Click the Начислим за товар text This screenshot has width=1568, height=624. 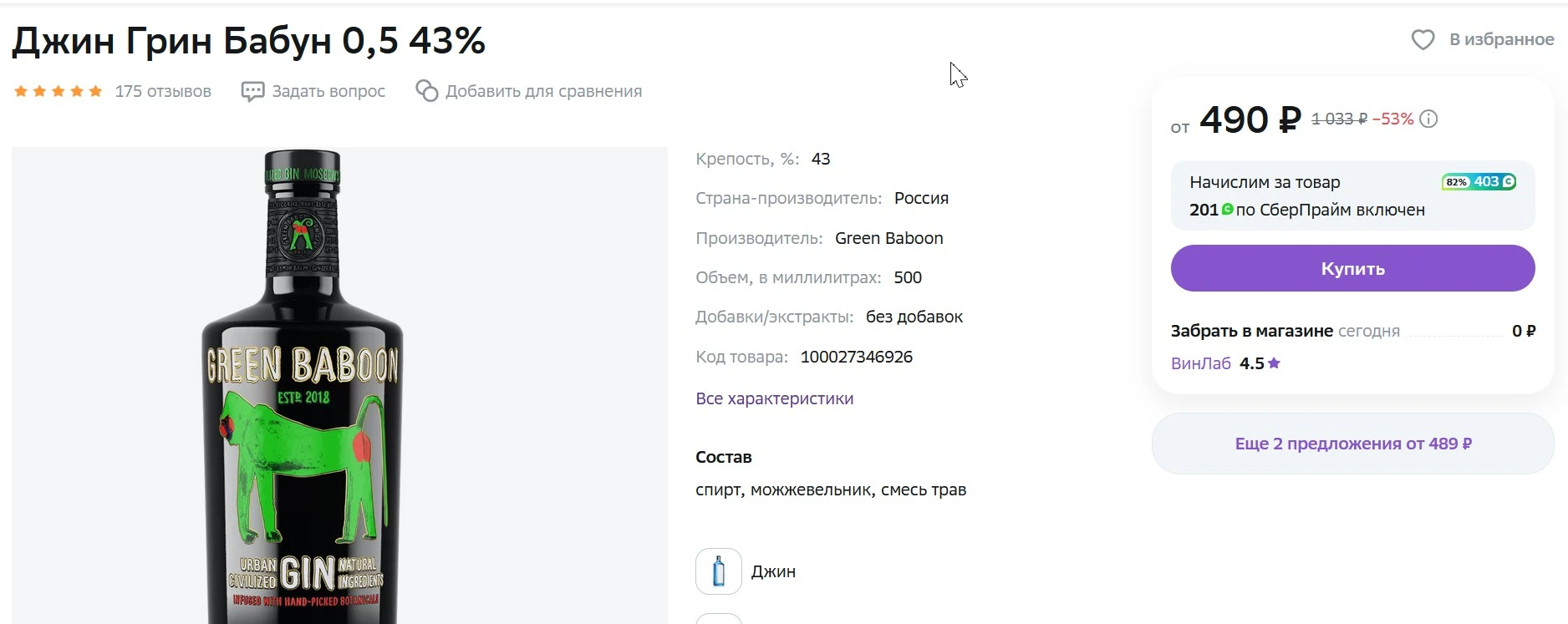tap(1265, 182)
